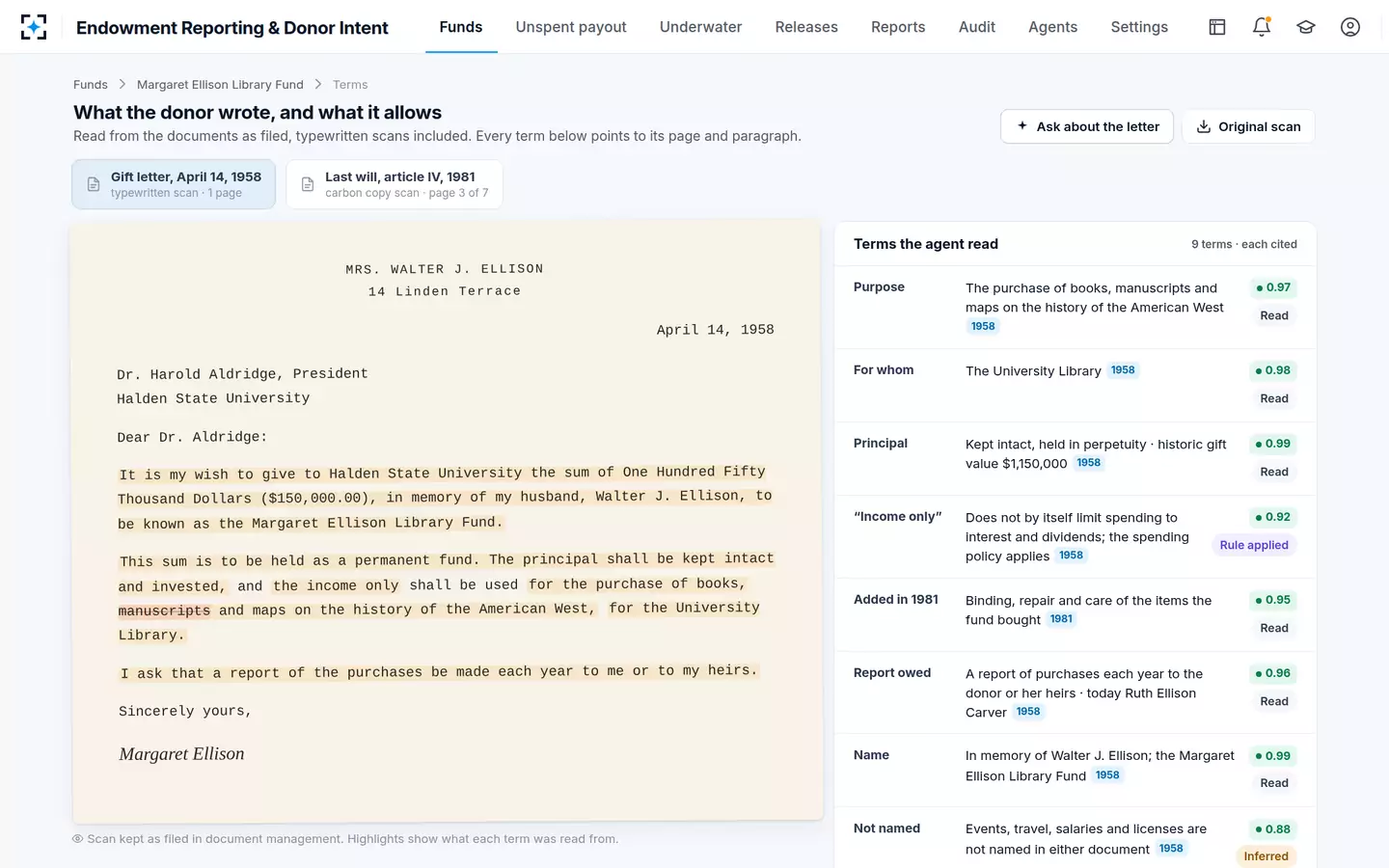Click the Rule applied tag on Income only
The width and height of the screenshot is (1389, 868).
coord(1254,545)
